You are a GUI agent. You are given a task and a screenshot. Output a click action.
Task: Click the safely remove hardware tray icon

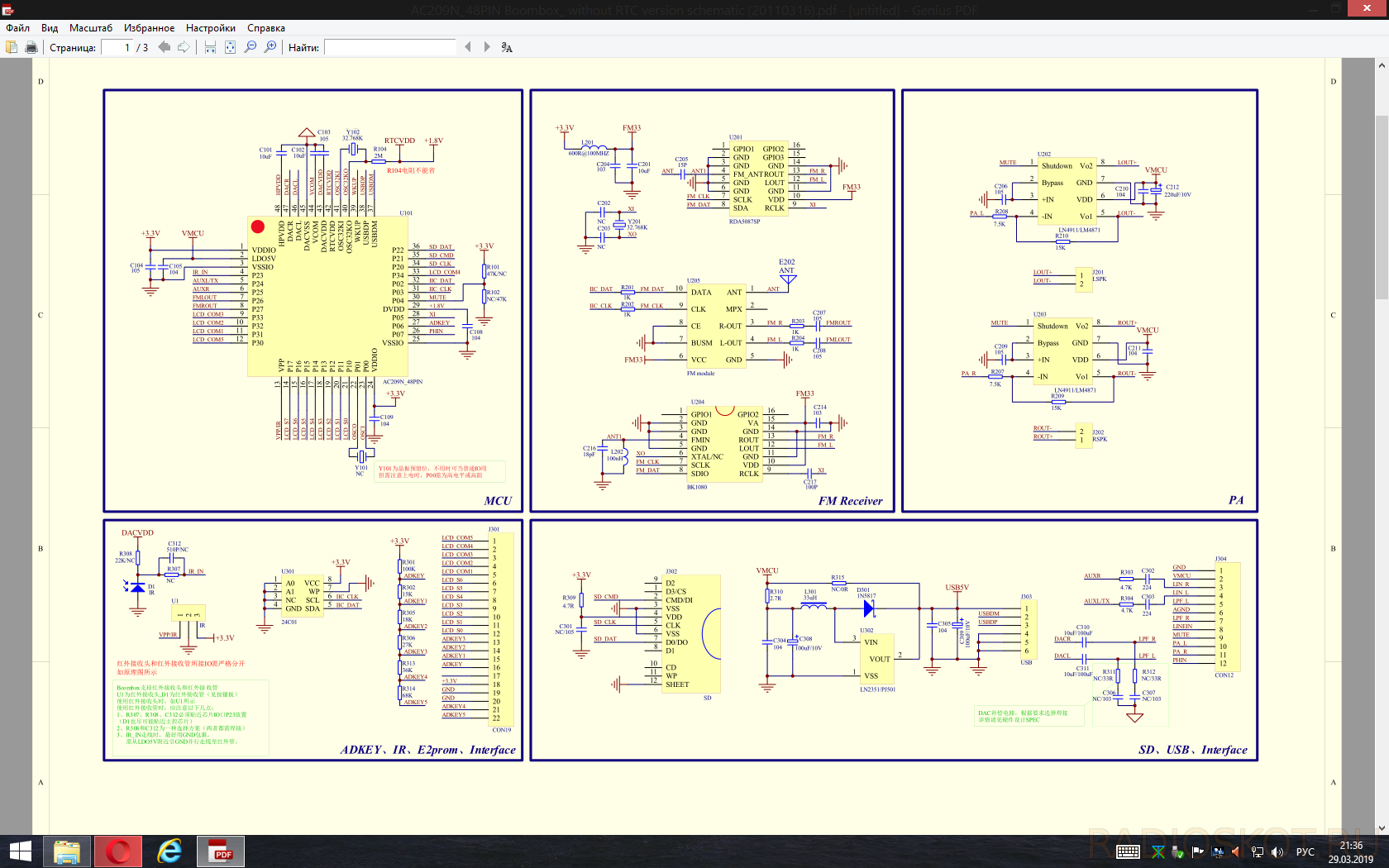pos(1177,852)
